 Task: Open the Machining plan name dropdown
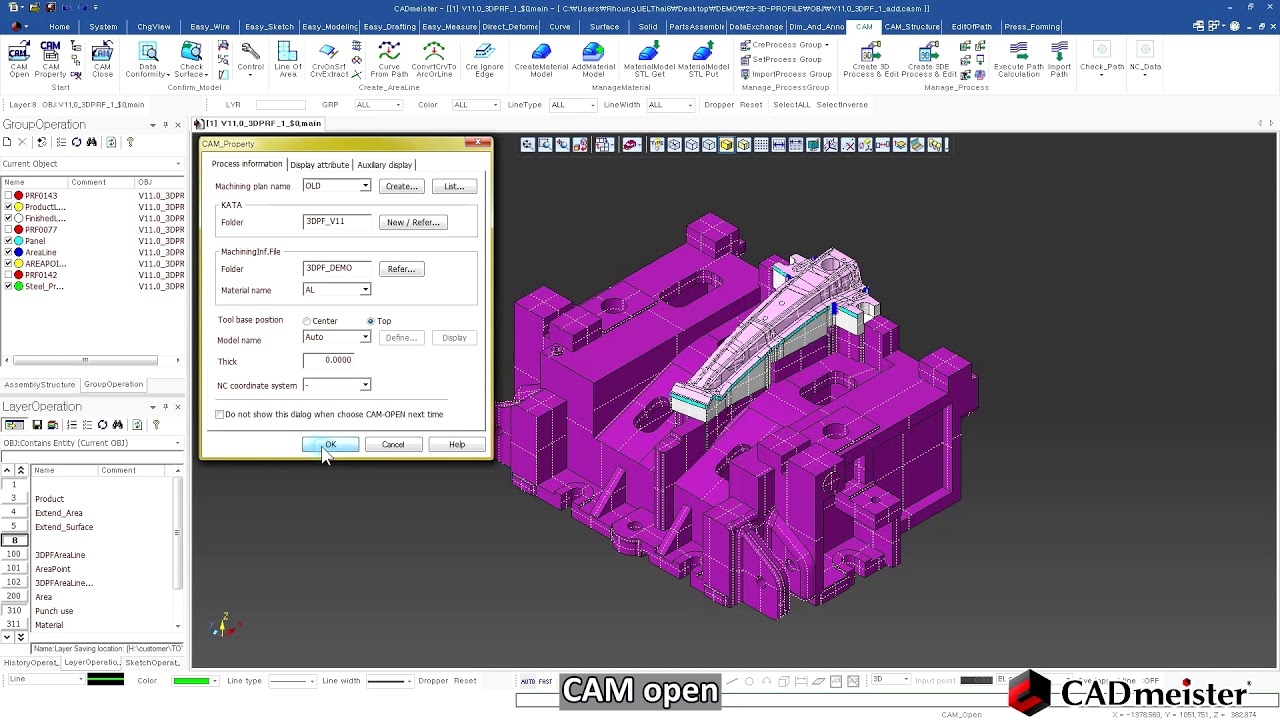pyautogui.click(x=365, y=186)
